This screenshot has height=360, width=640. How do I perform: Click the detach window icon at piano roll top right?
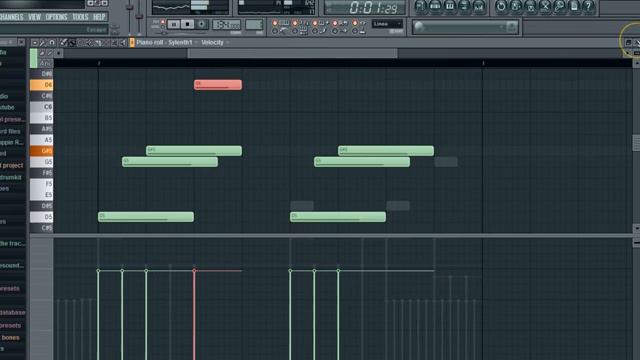tap(629, 42)
